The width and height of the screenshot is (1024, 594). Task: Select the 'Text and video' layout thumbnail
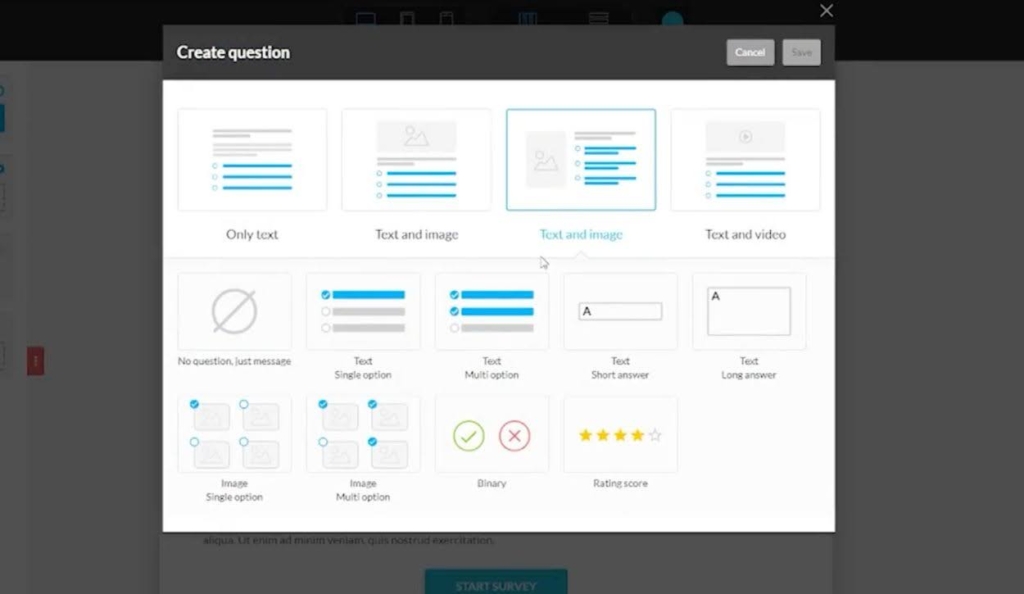tap(745, 160)
